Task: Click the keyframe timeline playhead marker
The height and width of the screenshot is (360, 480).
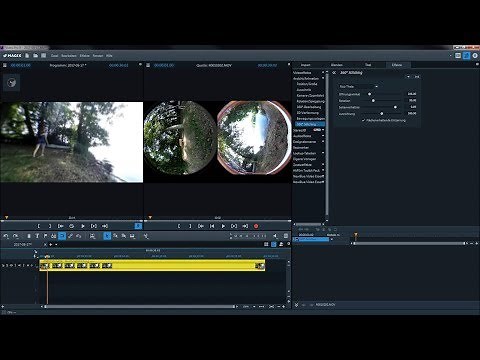Action: [x=356, y=235]
